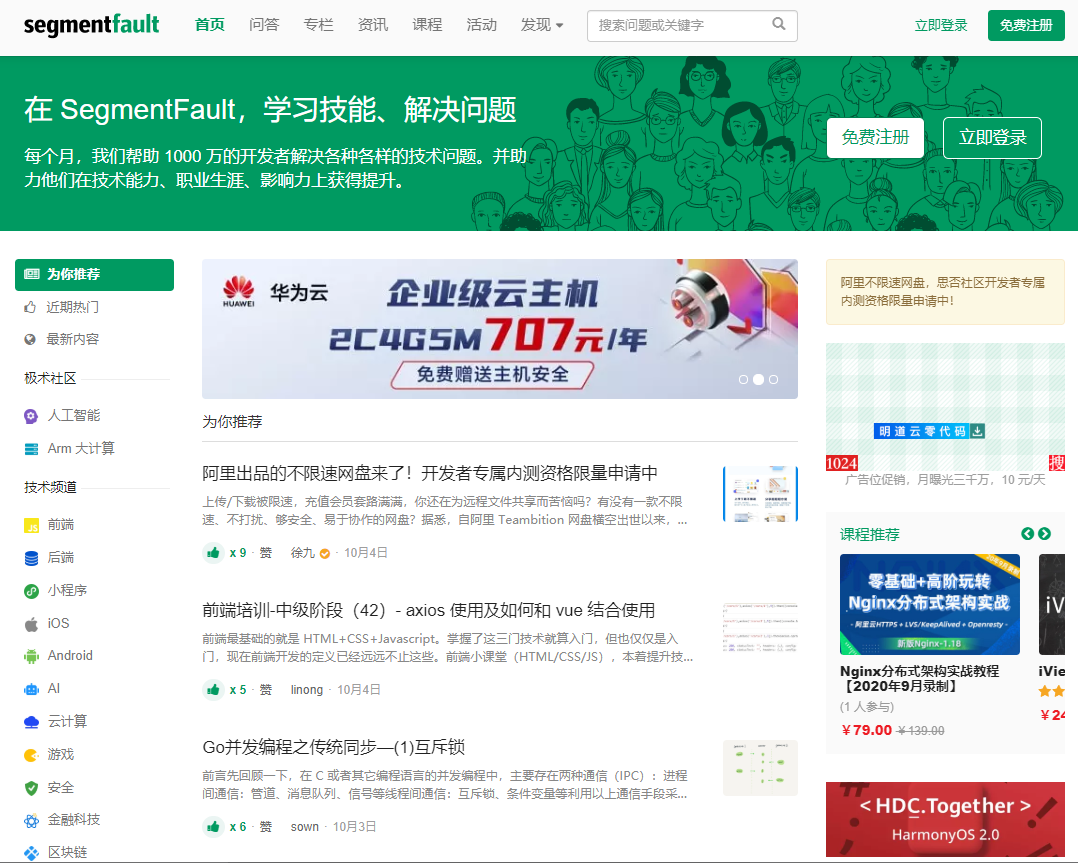Click the Arm 大计算 icon
The height and width of the screenshot is (863, 1078).
click(32, 449)
